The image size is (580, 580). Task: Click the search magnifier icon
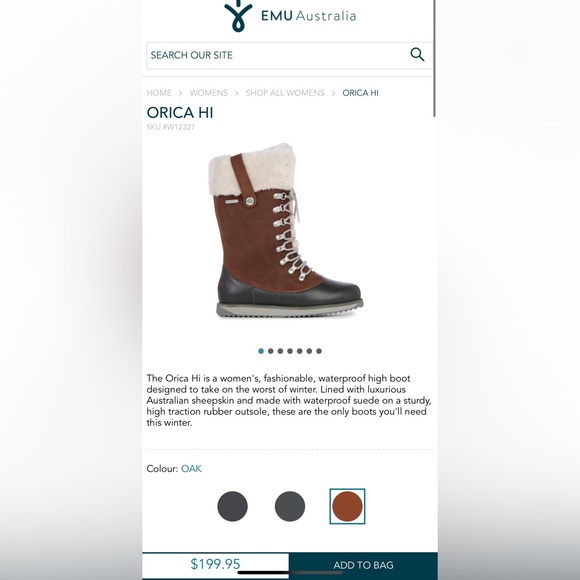(x=417, y=54)
